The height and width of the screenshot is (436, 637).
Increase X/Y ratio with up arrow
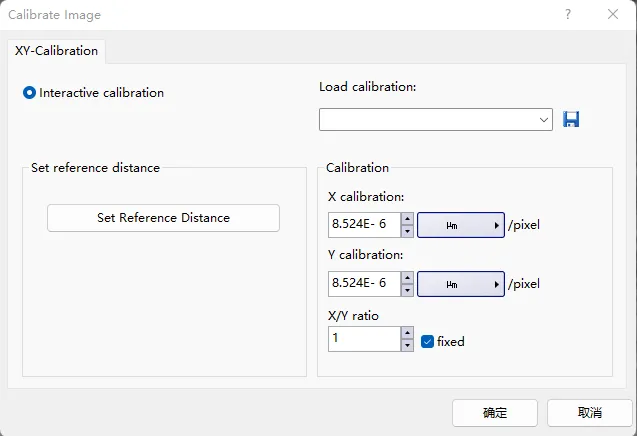click(x=407, y=333)
